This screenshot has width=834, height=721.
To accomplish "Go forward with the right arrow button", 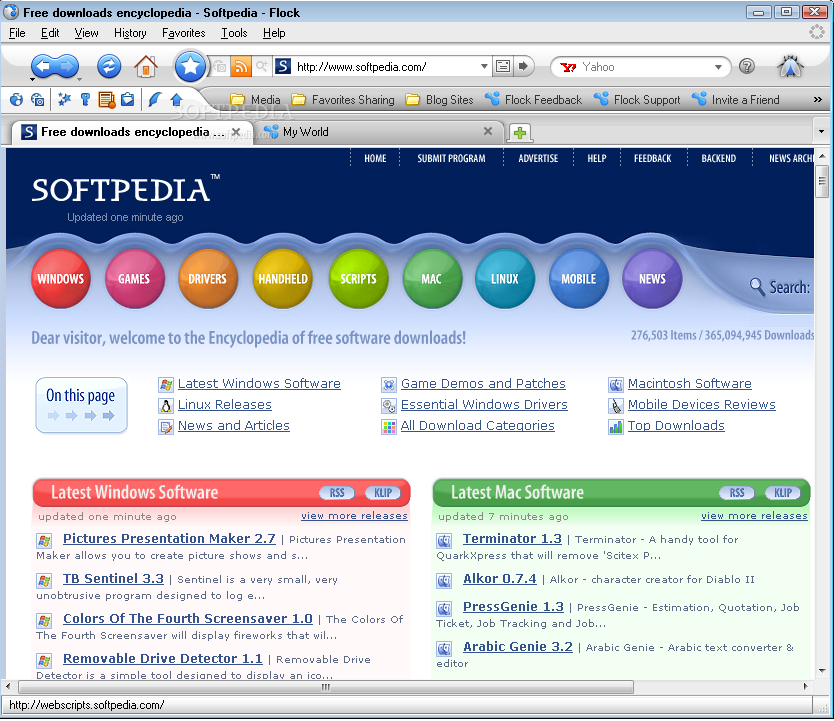I will (68, 66).
